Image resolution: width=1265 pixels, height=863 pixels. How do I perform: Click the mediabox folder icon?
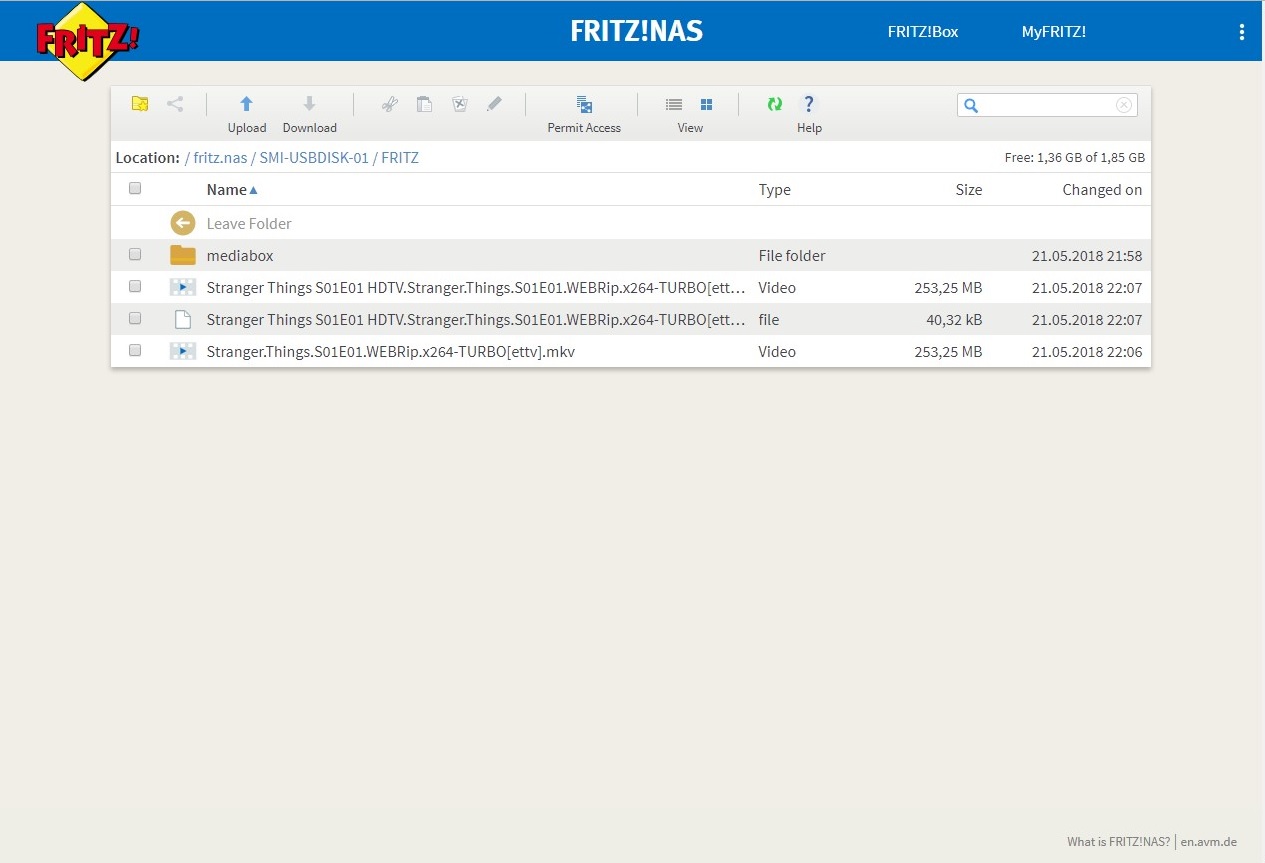coord(183,255)
